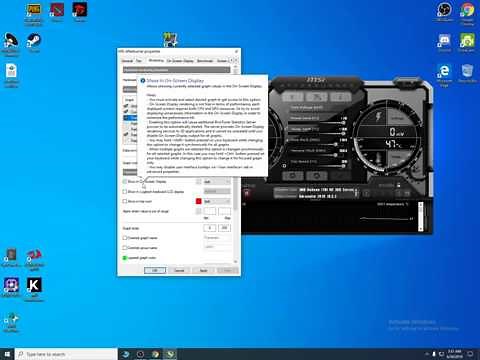The height and width of the screenshot is (360, 480).
Task: Toggle checkmark of first graph in list
Action: pos(126,106)
